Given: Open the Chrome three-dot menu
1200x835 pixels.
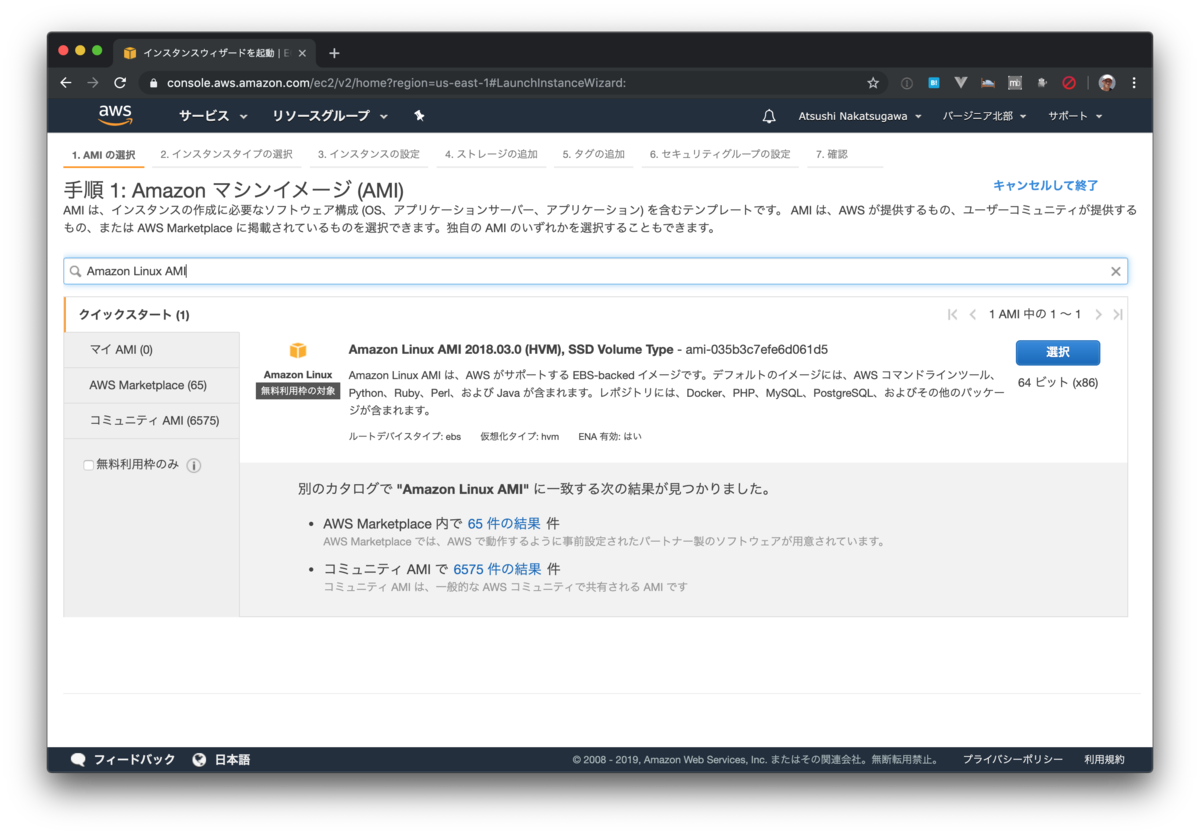Looking at the screenshot, I should (1134, 83).
